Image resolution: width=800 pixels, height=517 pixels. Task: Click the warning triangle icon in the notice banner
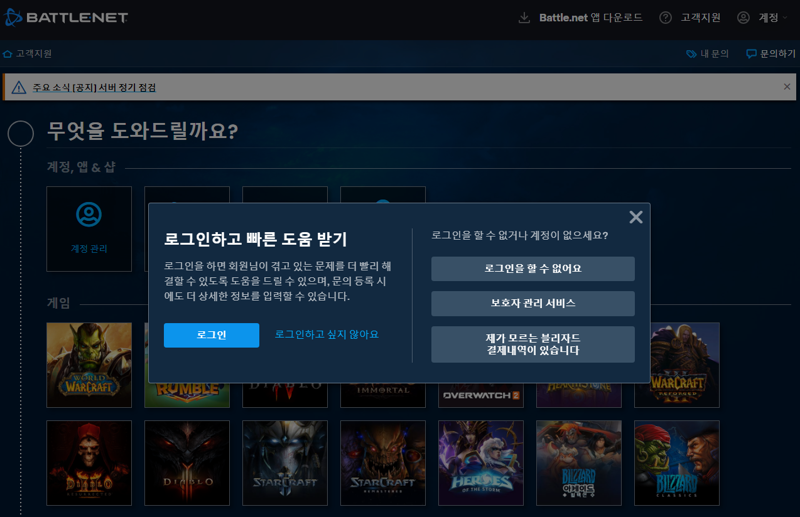(19, 87)
